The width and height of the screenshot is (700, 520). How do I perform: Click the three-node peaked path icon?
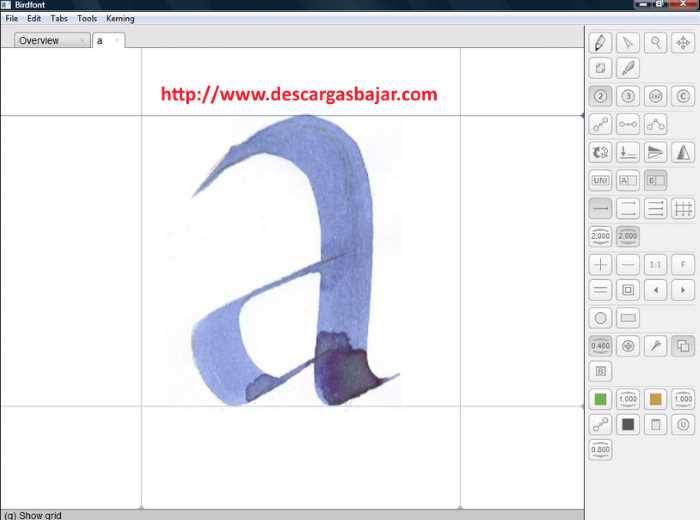(x=655, y=124)
